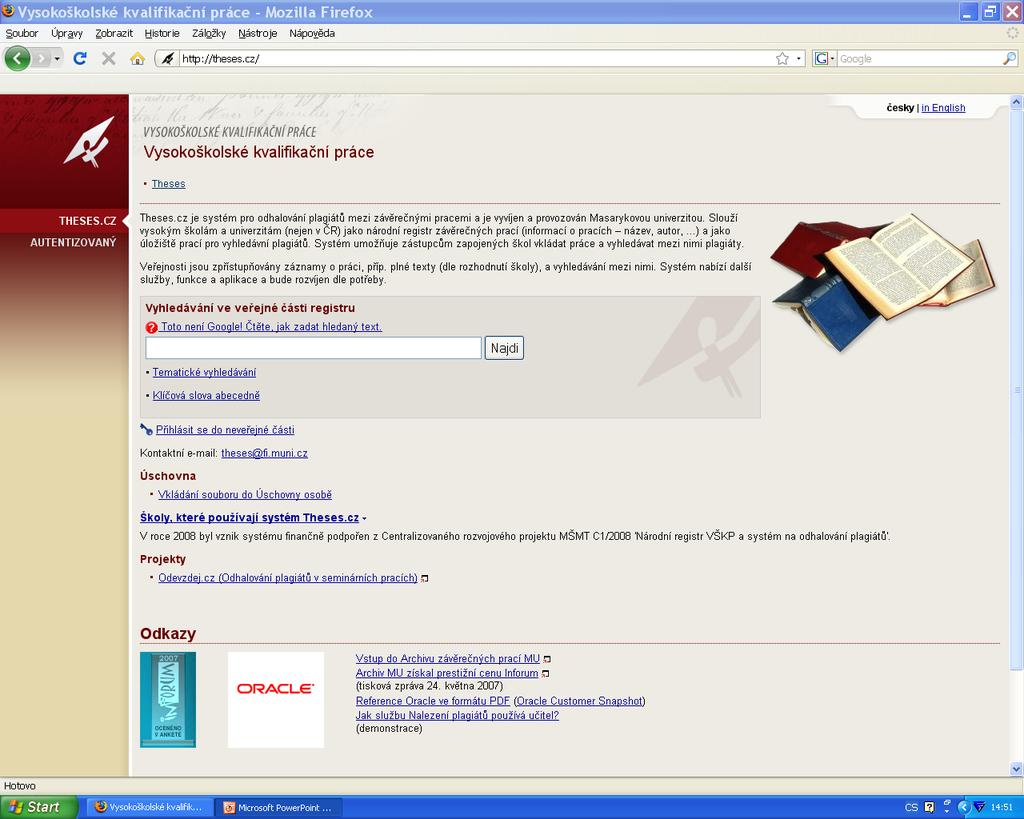Image resolution: width=1024 pixels, height=819 pixels.
Task: Click the vertical scrollbar thumb
Action: point(1016,389)
